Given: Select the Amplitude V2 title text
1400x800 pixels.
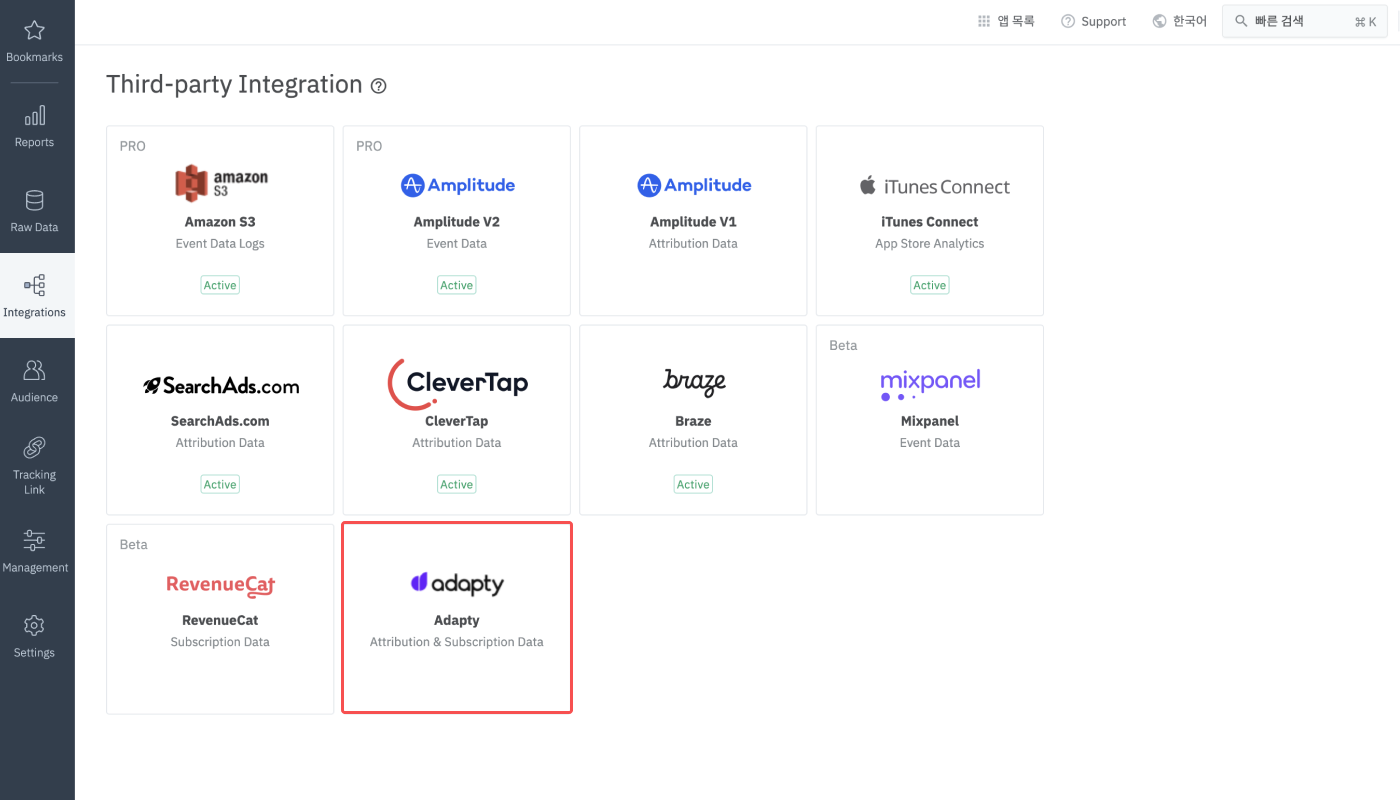Looking at the screenshot, I should 457,222.
